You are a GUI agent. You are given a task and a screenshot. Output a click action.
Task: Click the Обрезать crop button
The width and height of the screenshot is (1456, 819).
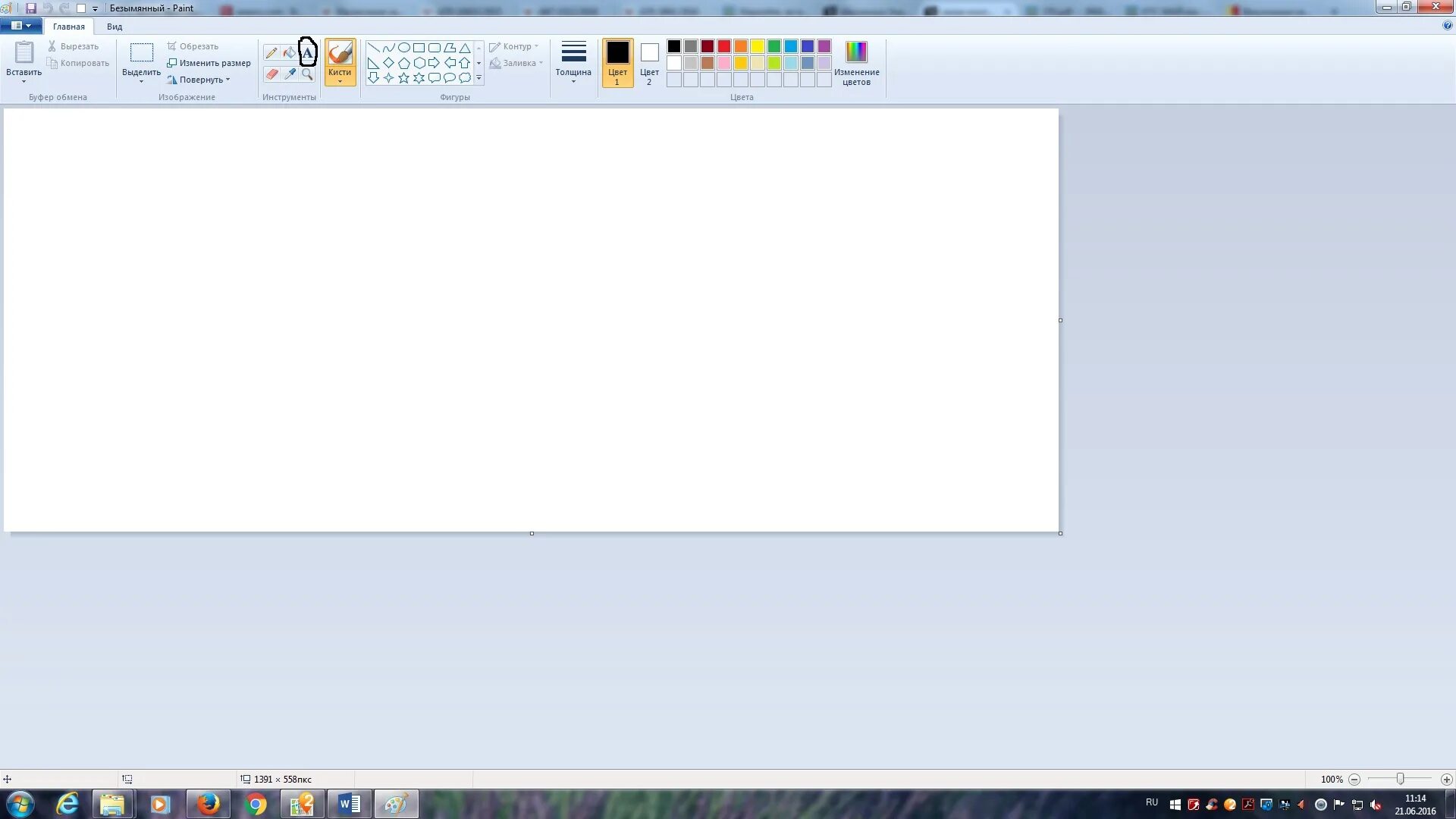193,46
